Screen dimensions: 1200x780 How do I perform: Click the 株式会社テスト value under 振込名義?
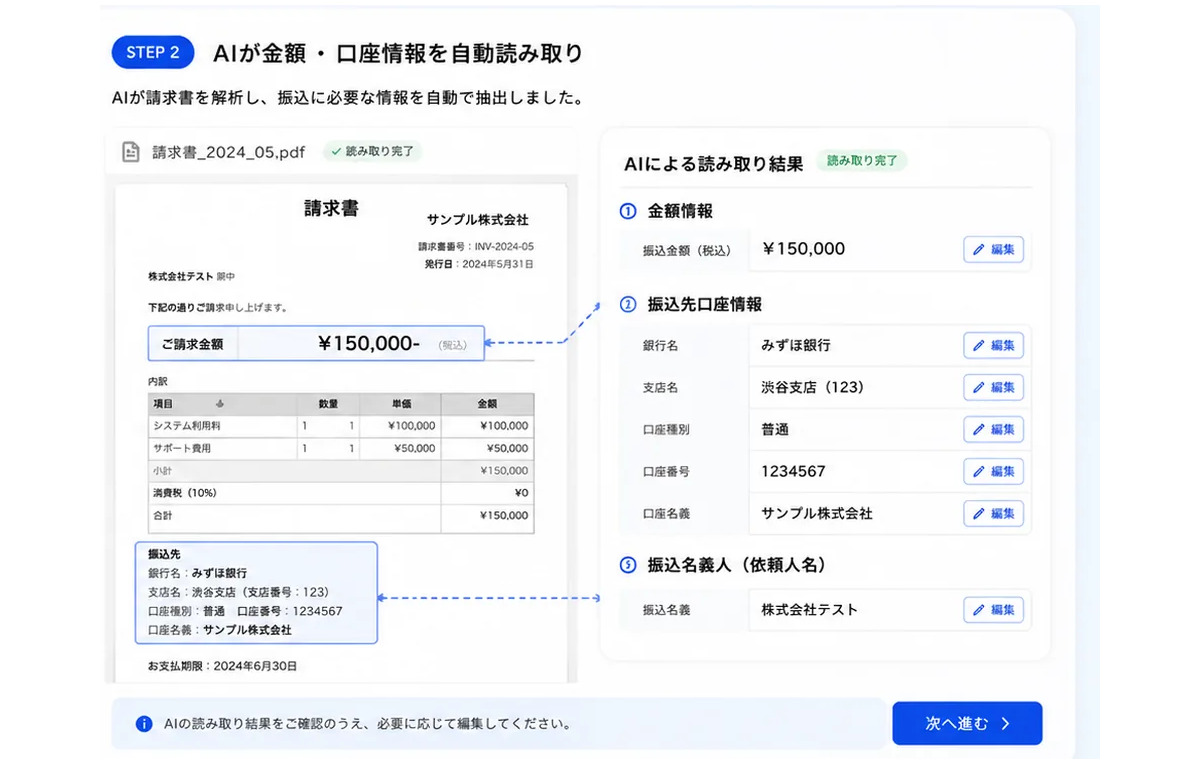(809, 609)
